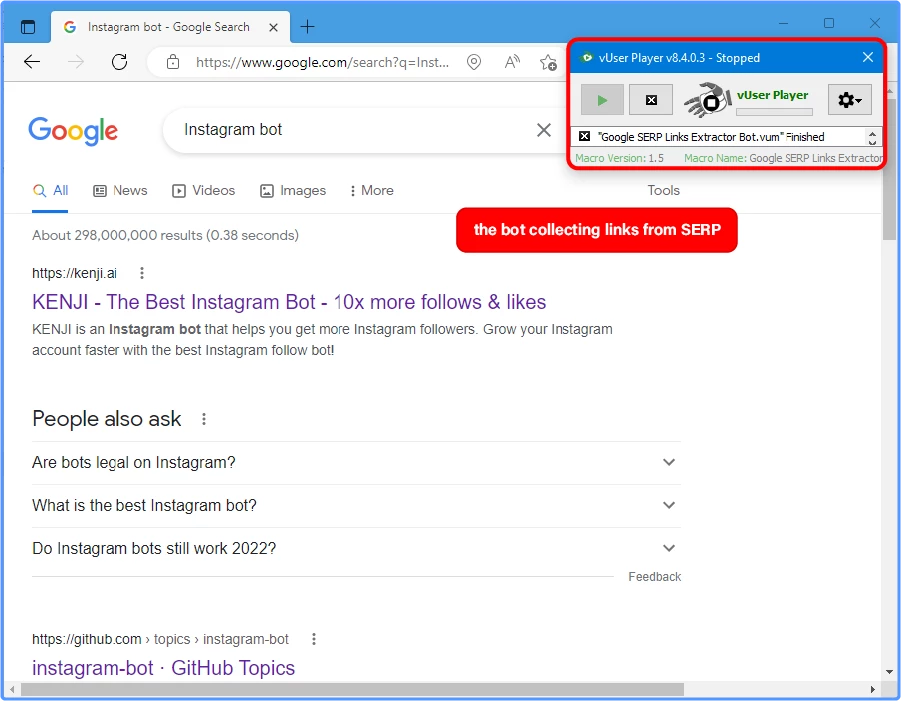Step the vUser Player log down

point(872,141)
